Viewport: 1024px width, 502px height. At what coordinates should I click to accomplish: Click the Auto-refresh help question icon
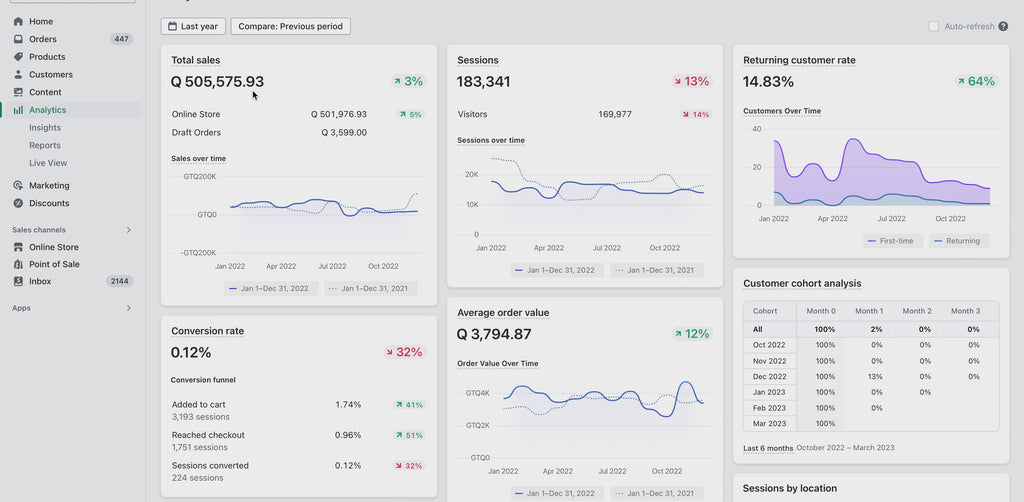1003,26
